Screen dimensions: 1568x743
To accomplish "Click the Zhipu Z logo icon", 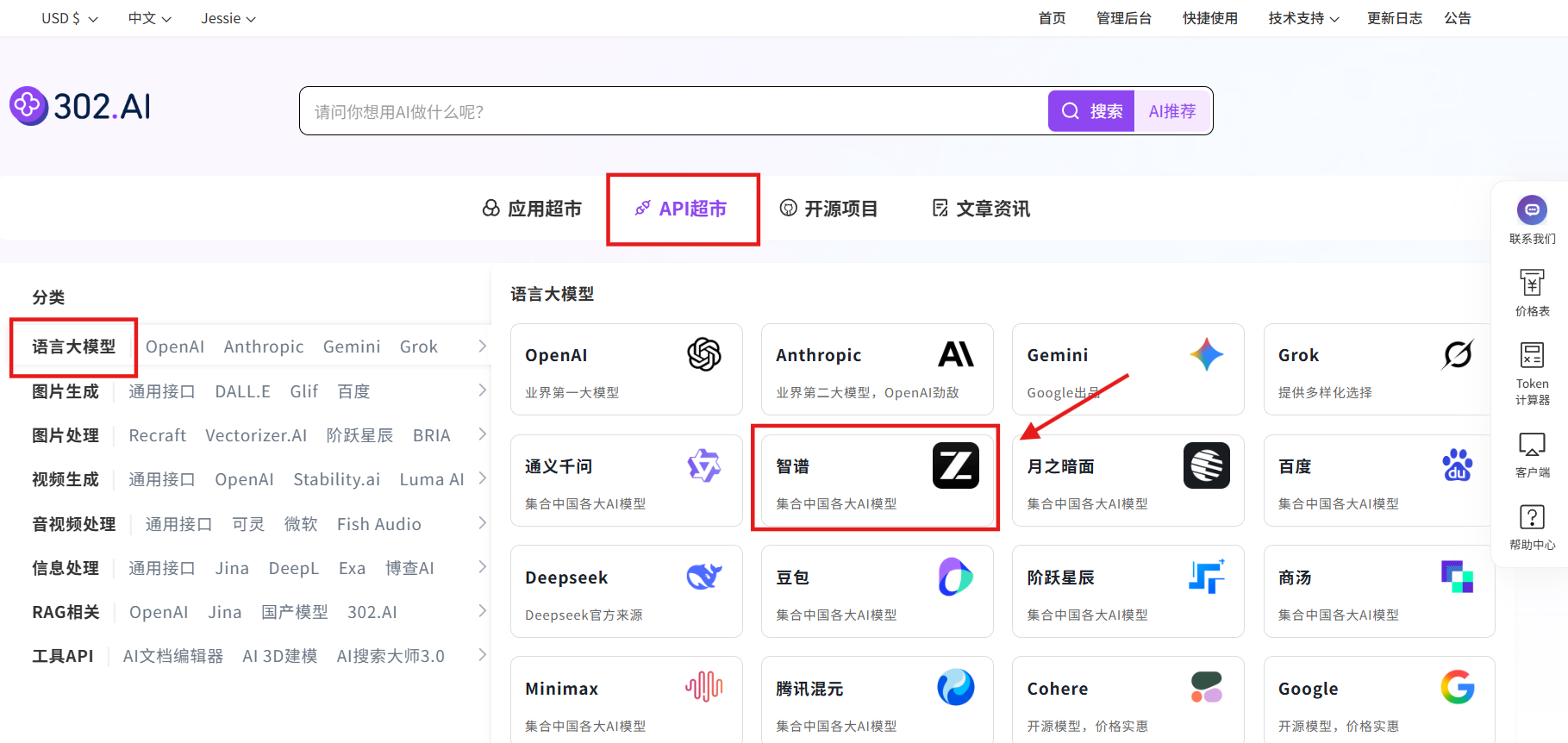I will click(x=955, y=465).
